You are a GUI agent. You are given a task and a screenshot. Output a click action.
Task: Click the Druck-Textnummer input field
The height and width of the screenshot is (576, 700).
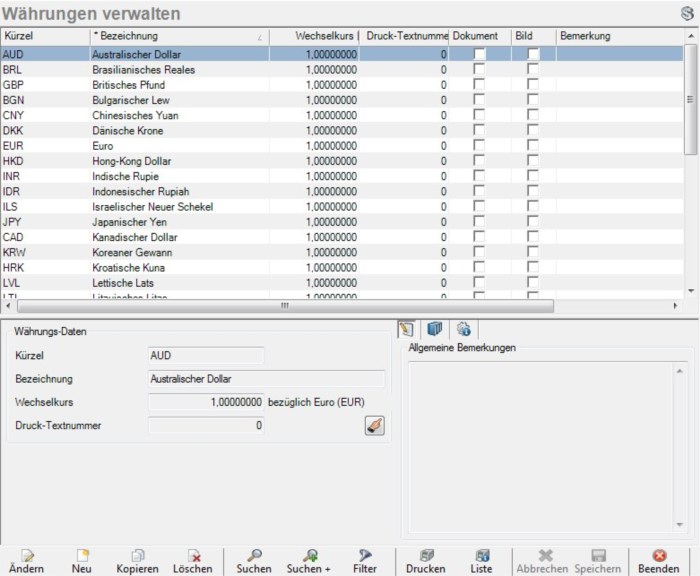pos(206,425)
